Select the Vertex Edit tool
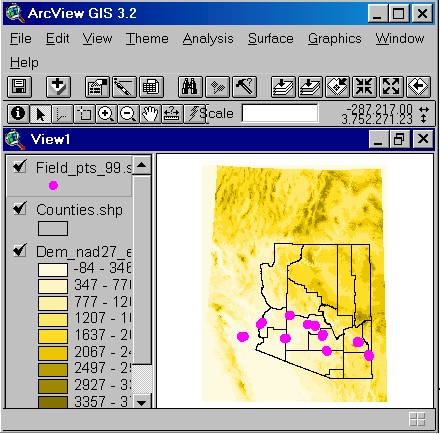Screen dimensions: 440x434 [62, 114]
